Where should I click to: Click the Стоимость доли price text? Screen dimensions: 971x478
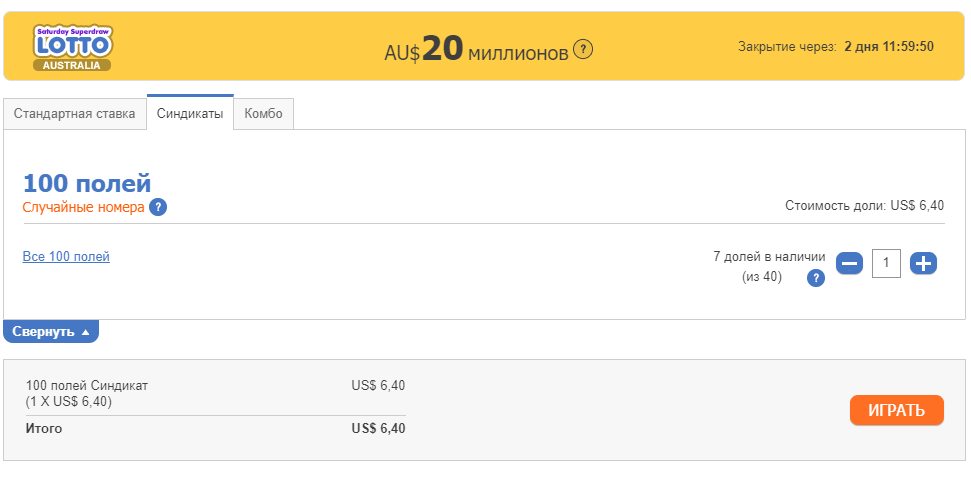864,206
